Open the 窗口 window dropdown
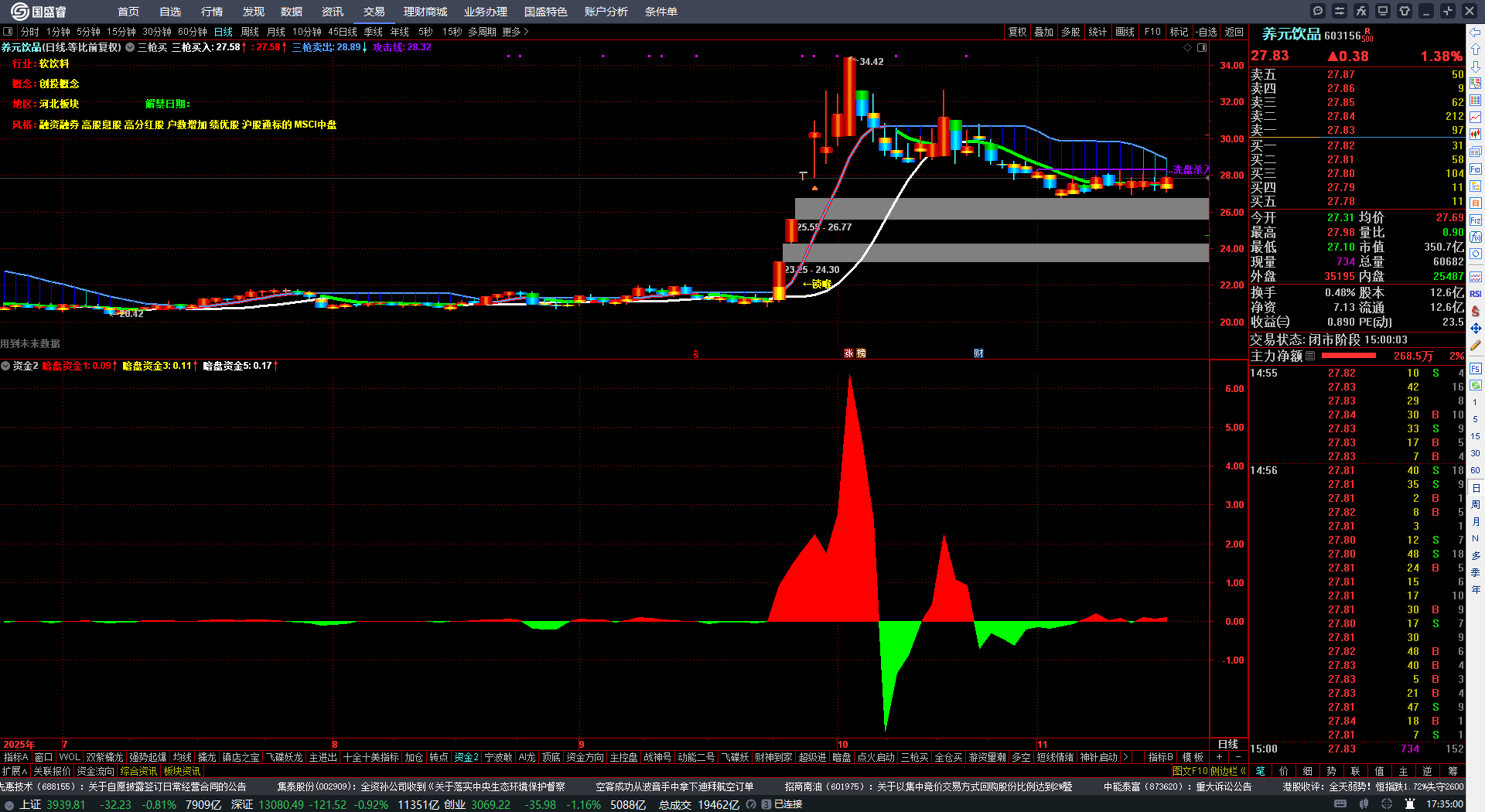The image size is (1485, 812). pos(43,757)
